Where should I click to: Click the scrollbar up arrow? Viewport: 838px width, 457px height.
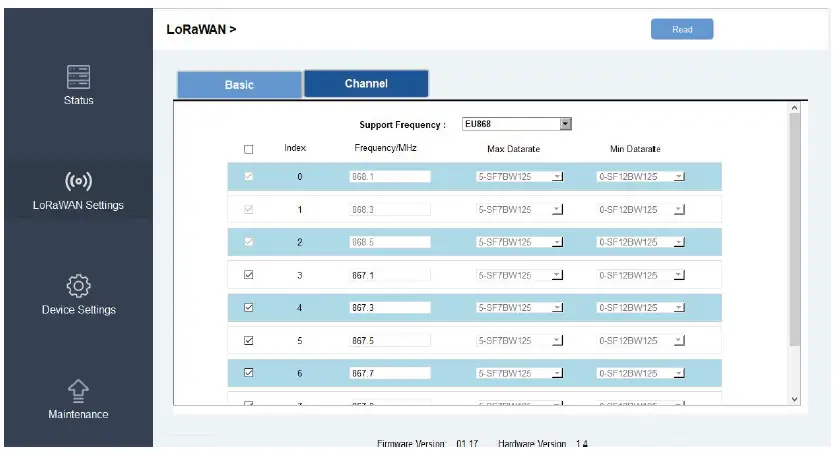click(x=795, y=108)
